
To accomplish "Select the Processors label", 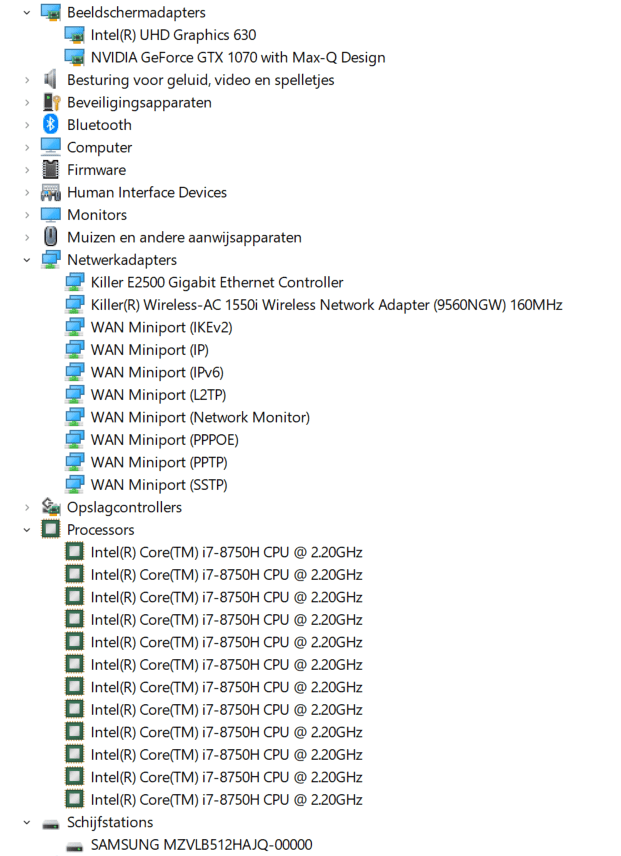I will [100, 530].
